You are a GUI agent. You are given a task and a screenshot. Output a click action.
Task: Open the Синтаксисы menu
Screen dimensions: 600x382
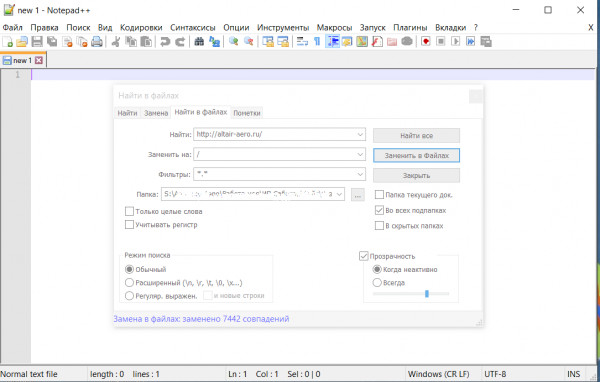pyautogui.click(x=192, y=28)
